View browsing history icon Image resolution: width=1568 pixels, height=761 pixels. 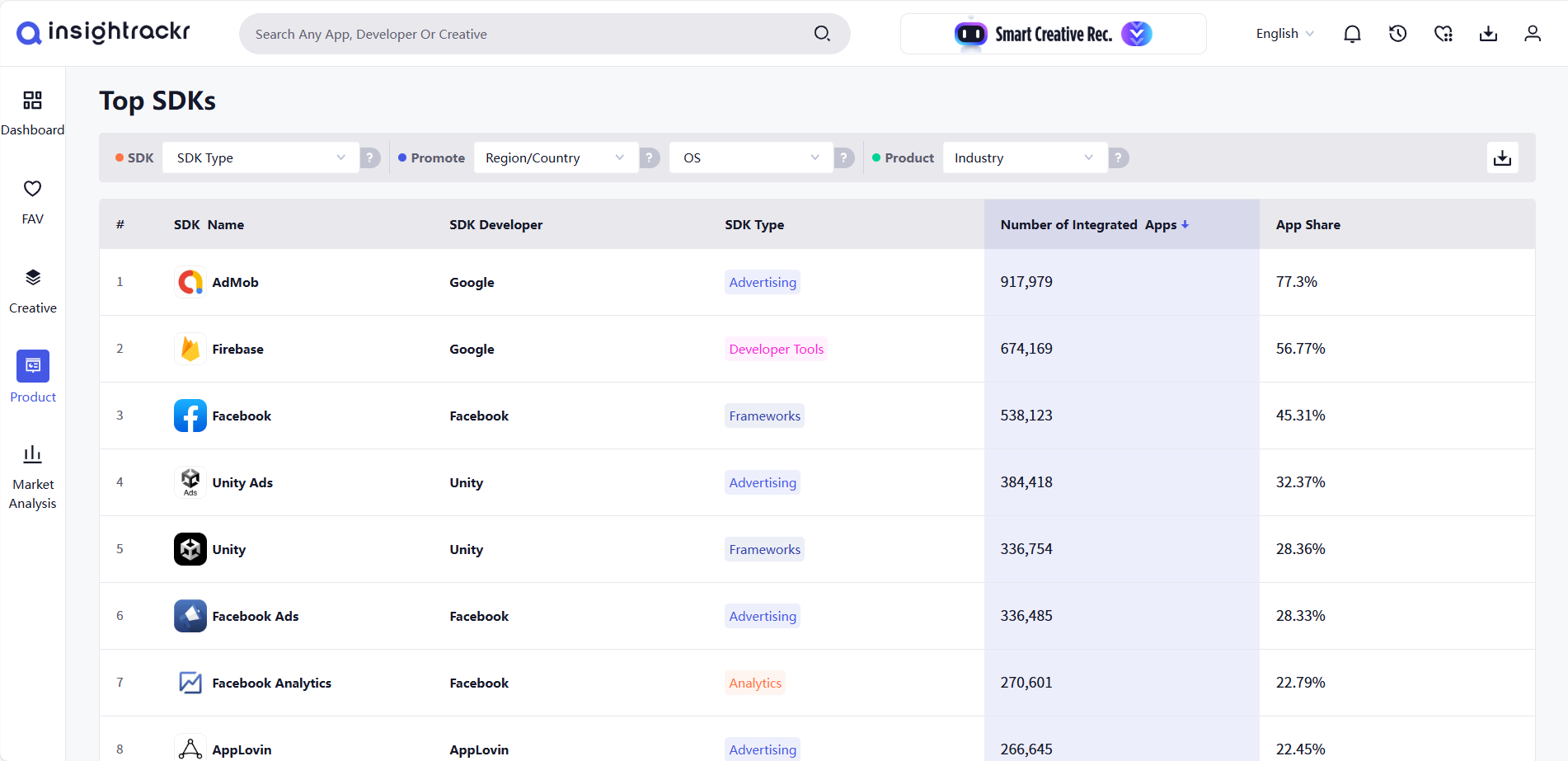pos(1397,33)
